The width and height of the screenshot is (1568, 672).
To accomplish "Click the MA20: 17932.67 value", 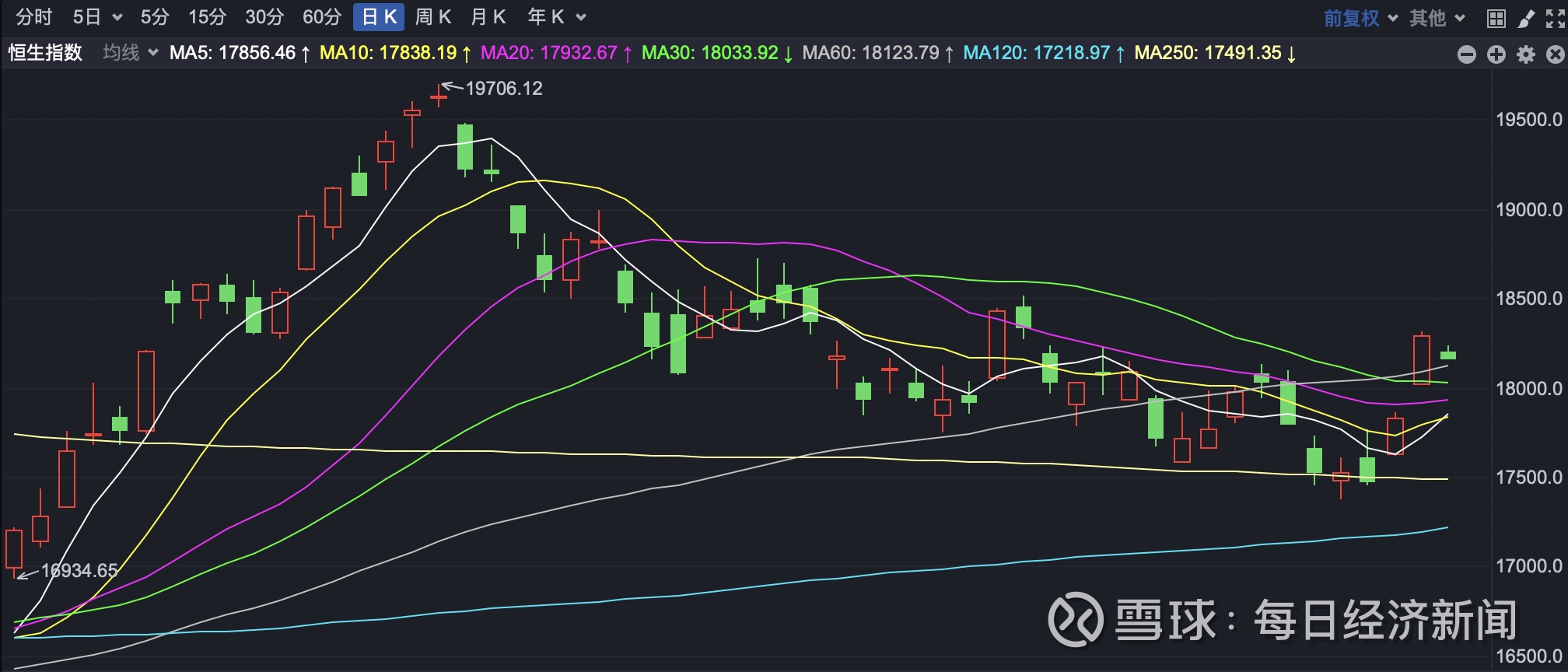I will click(x=557, y=53).
